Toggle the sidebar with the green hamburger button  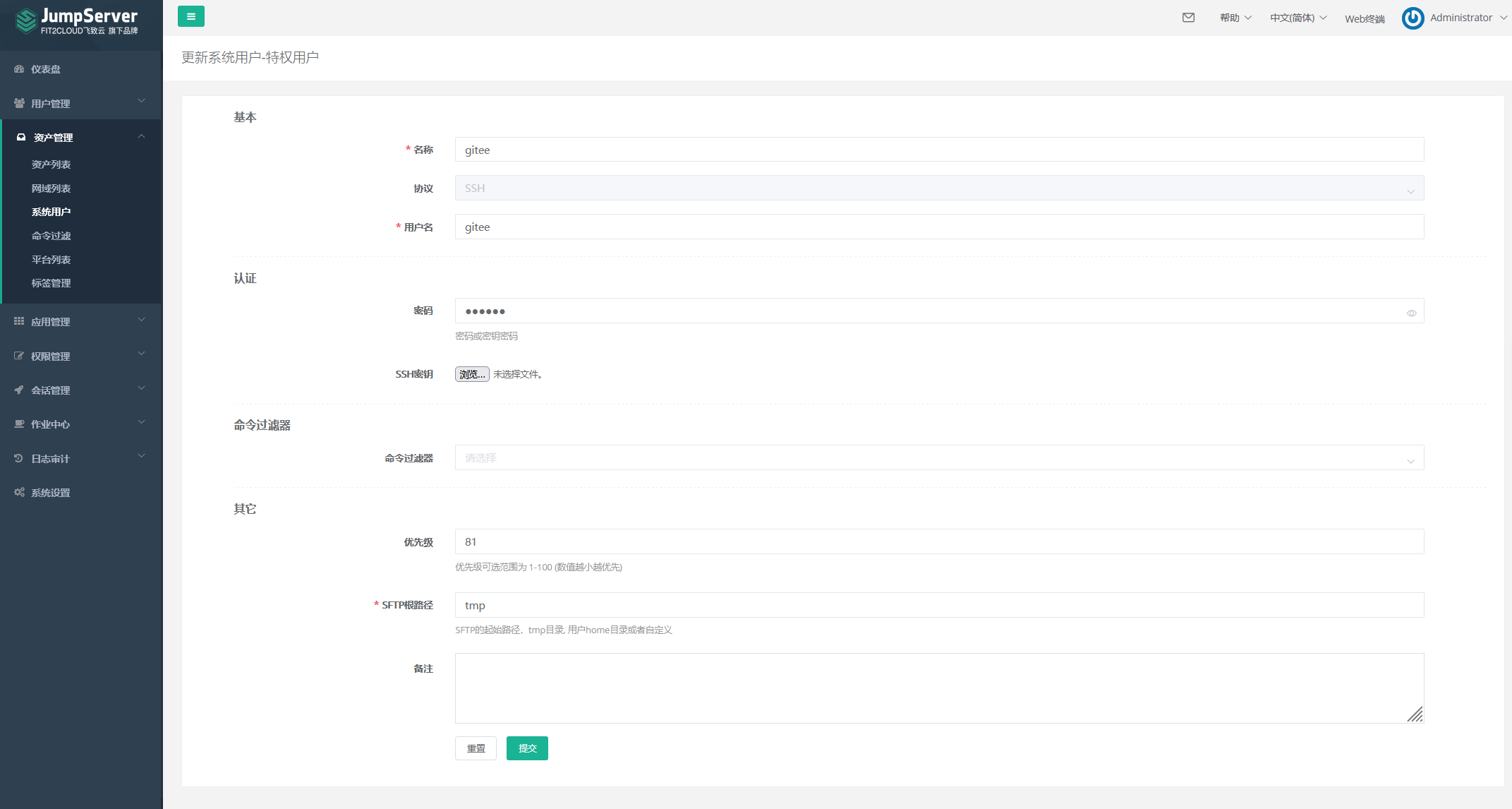point(190,16)
